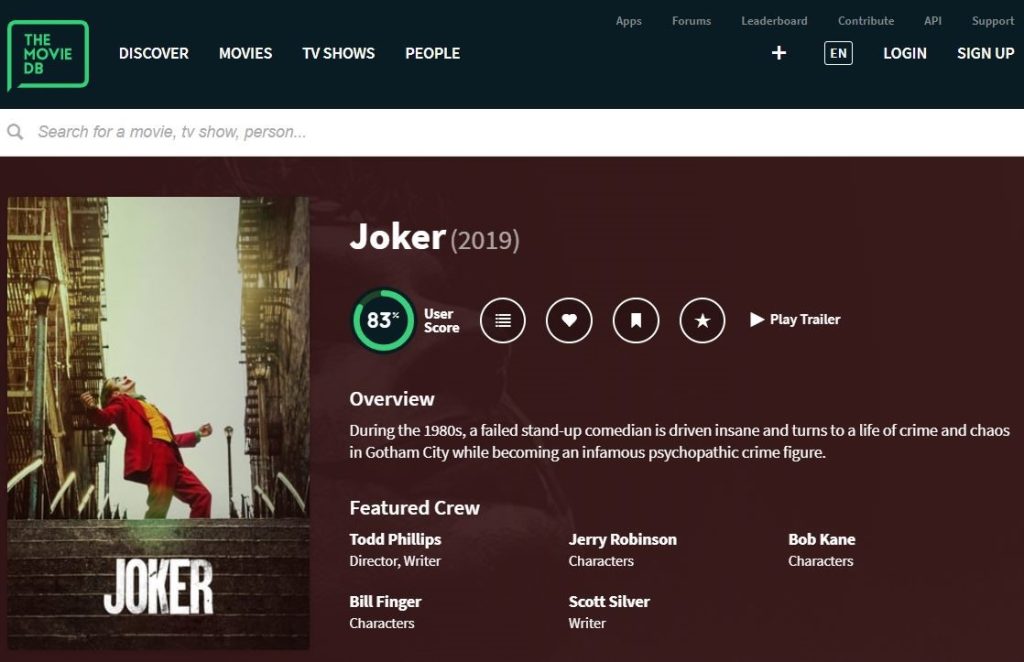
Task: Play the Joker trailer
Action: click(x=795, y=320)
